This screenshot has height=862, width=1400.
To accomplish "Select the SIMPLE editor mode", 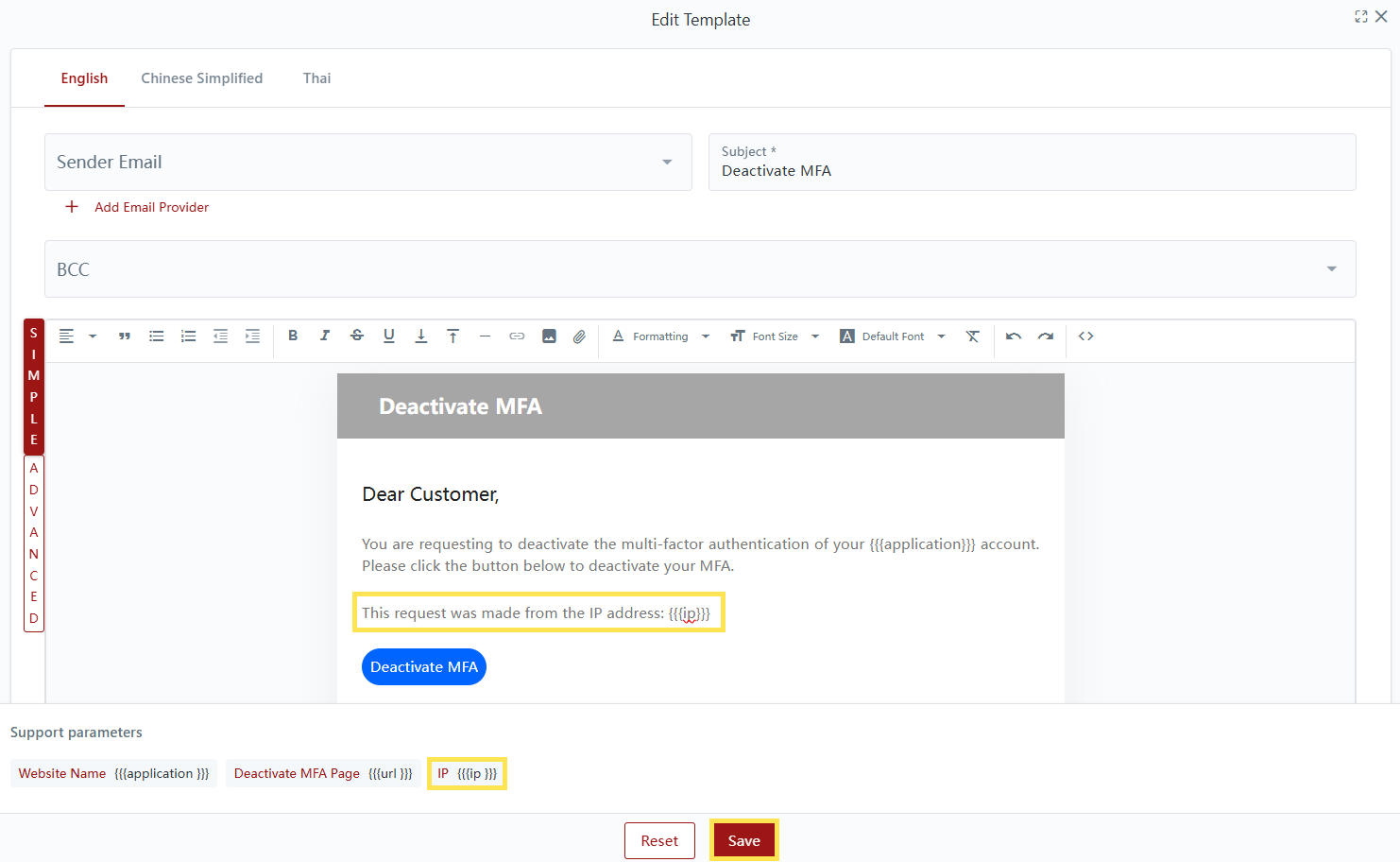I will [34, 387].
